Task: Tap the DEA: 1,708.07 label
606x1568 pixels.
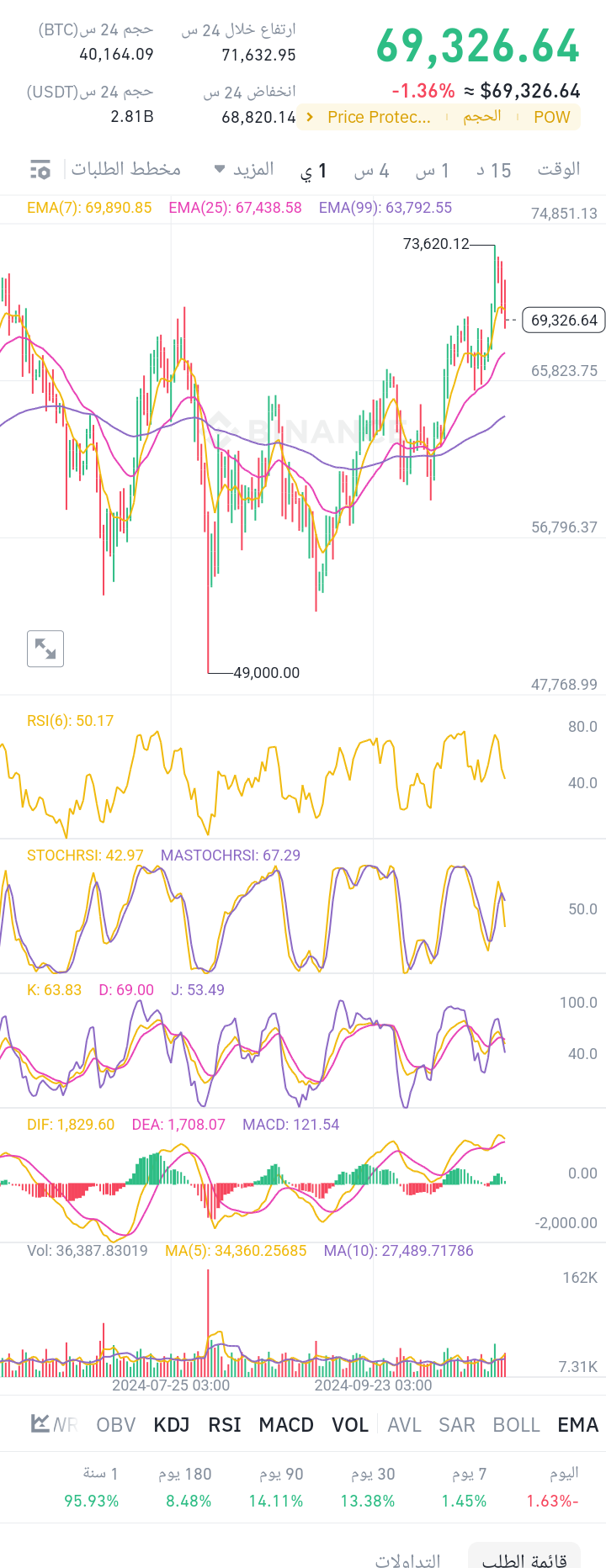Action: [x=178, y=1125]
